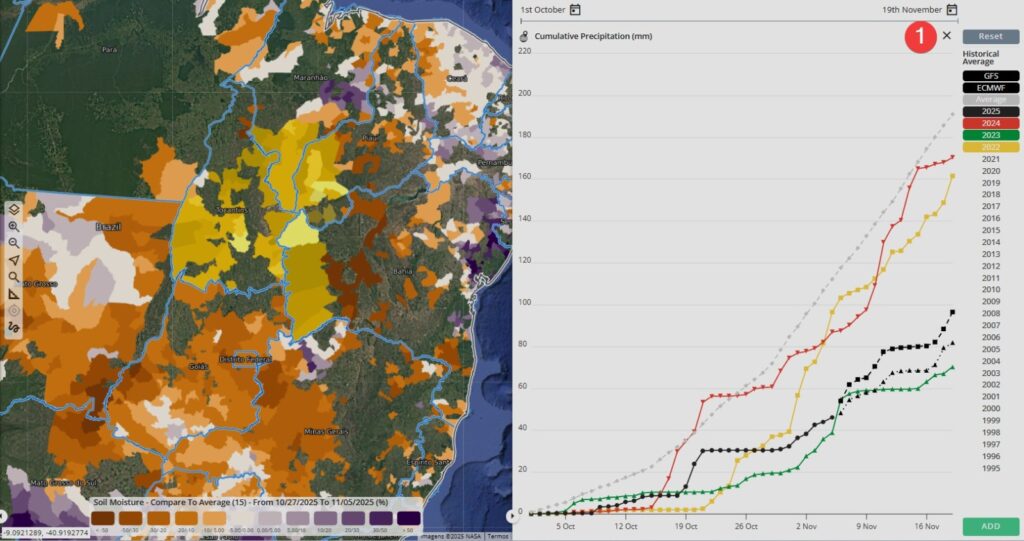1024x541 pixels.
Task: Toggle the 2024 series in legend
Action: coord(990,123)
